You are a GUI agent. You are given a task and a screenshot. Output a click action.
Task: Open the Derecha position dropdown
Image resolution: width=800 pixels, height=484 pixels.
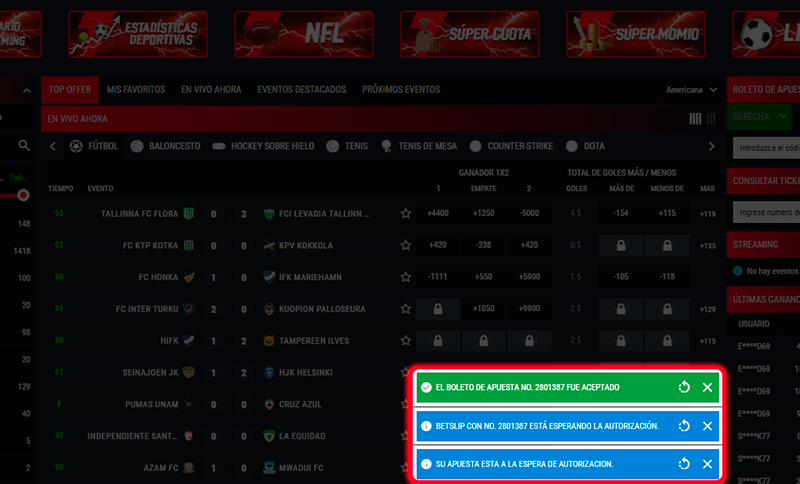coord(759,117)
